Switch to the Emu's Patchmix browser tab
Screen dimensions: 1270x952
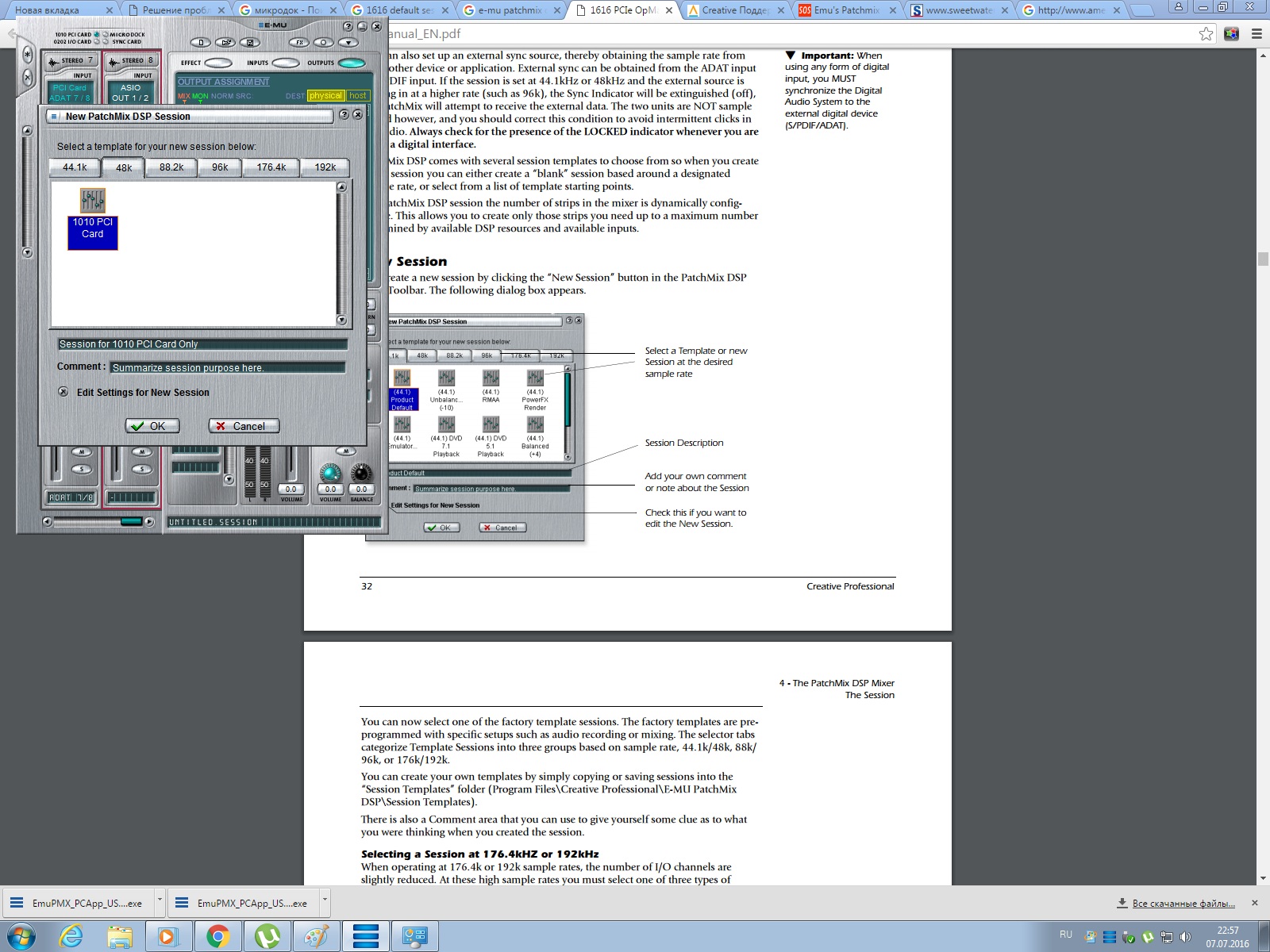tap(847, 10)
